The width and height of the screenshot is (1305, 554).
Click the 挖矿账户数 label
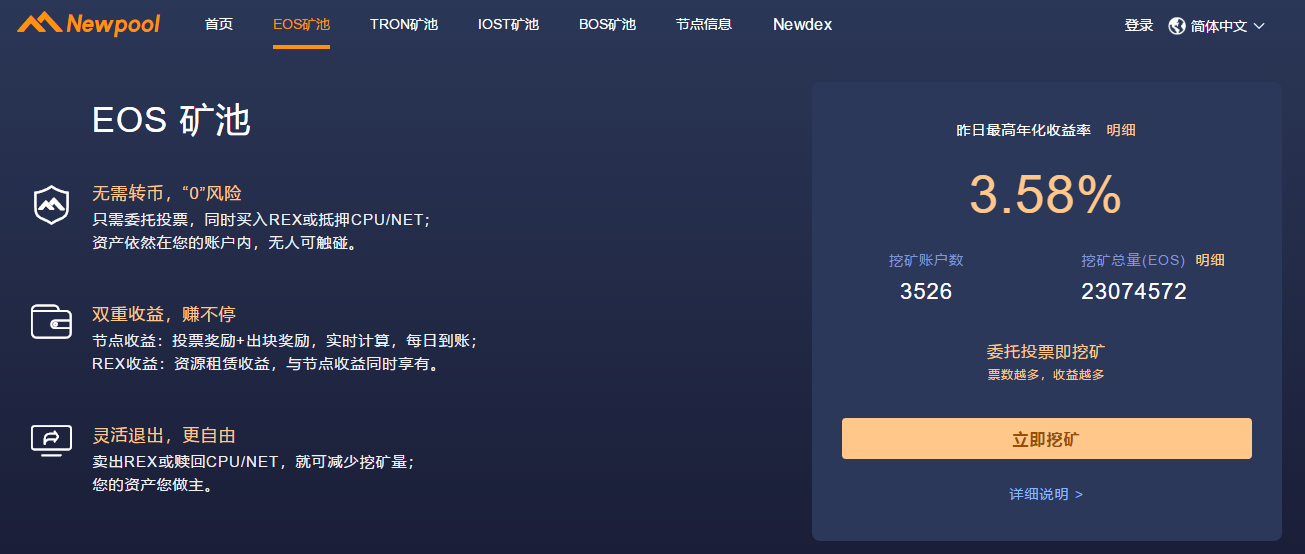(x=926, y=260)
